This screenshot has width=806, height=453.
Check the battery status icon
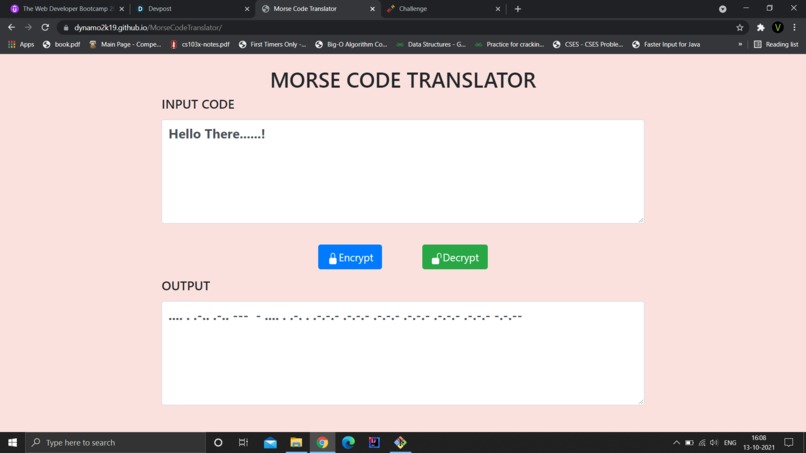click(x=689, y=442)
